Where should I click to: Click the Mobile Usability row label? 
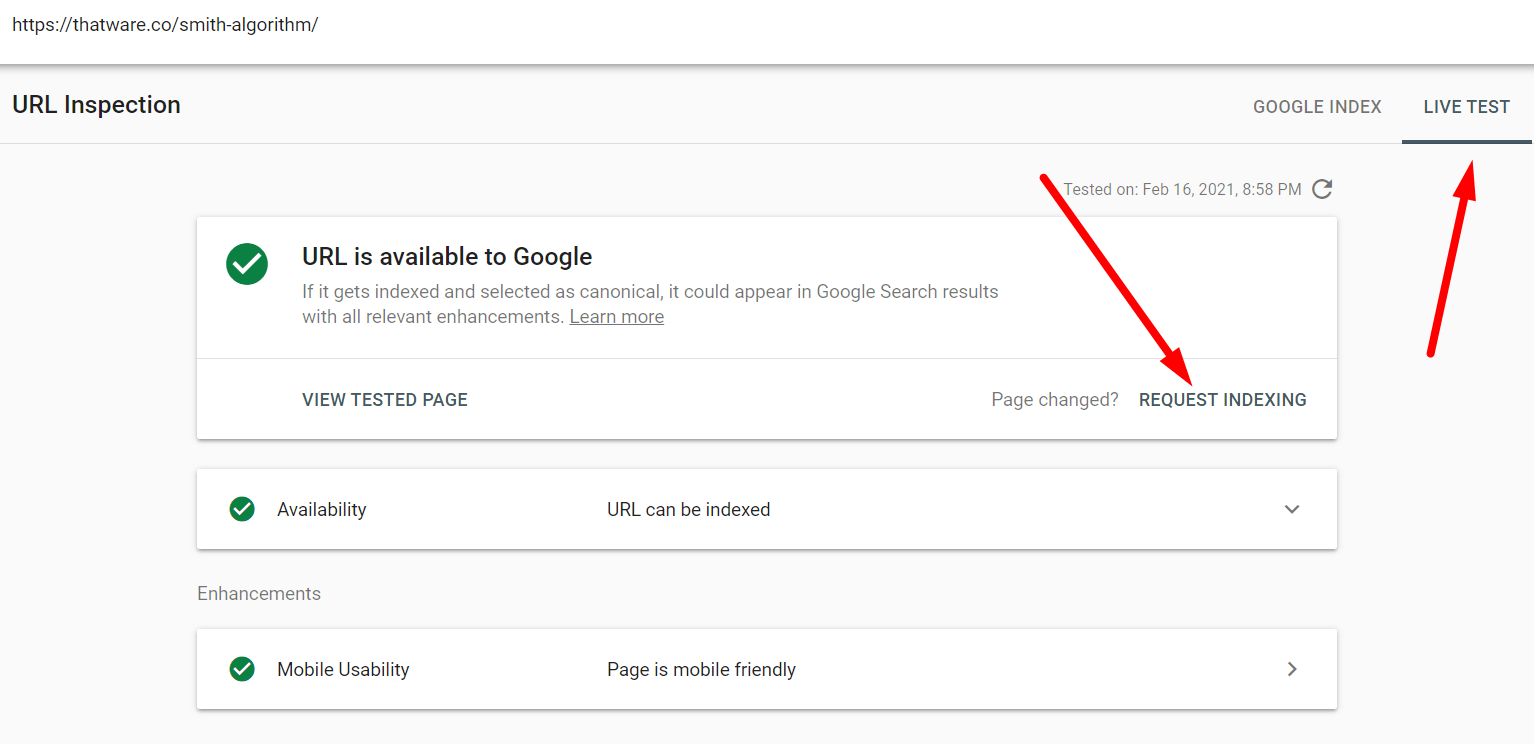tap(343, 670)
